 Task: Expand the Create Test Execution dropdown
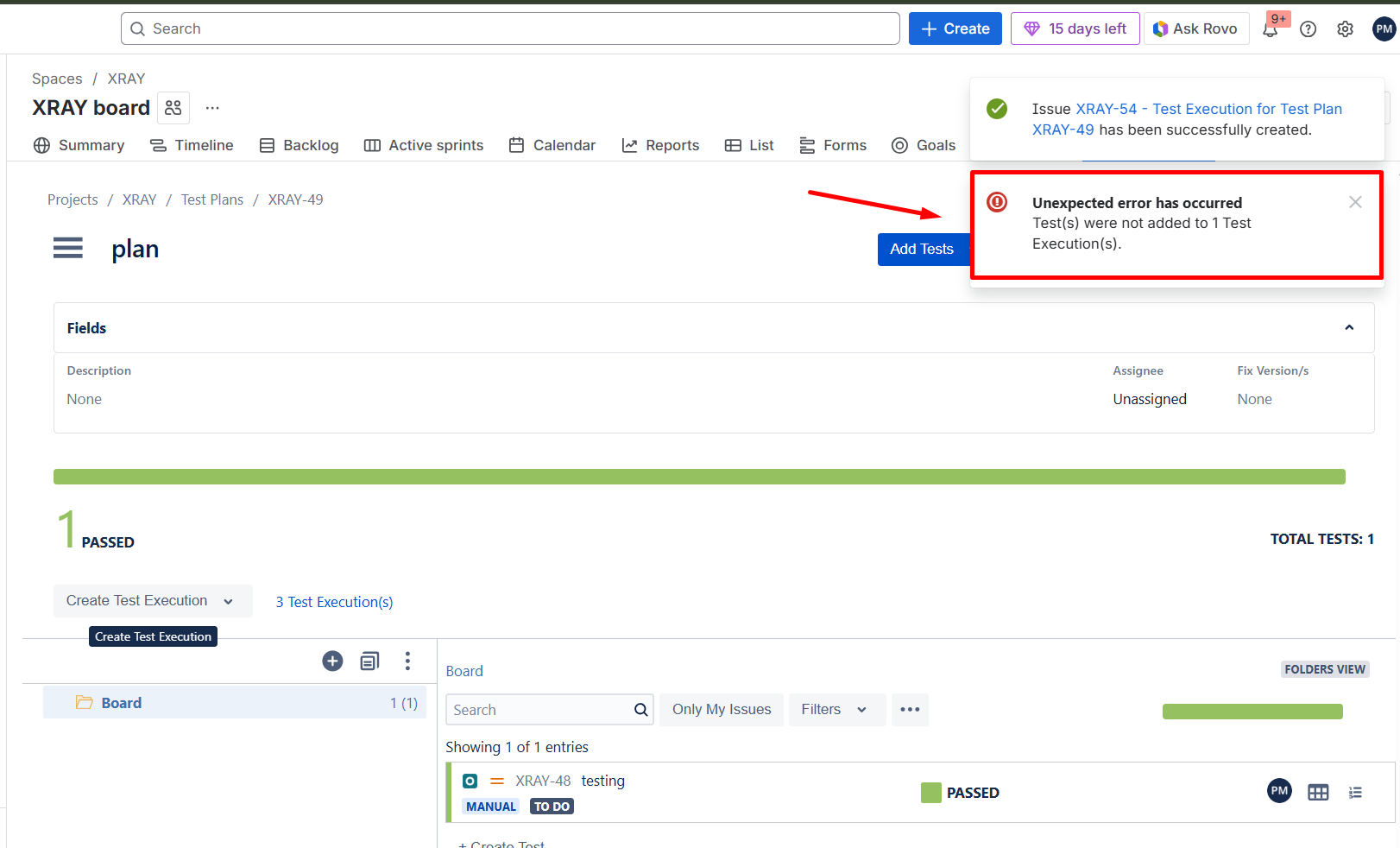click(228, 602)
